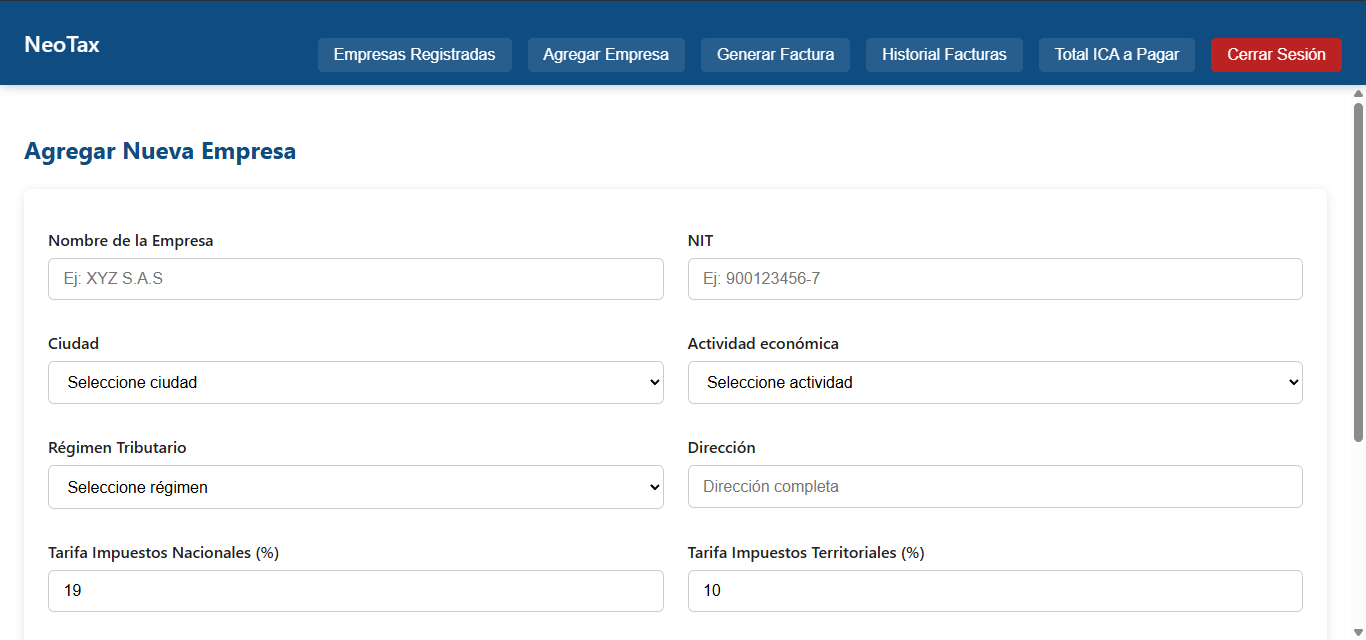1366x640 pixels.
Task: Select the Tarifa Impuestos Territoriales field
Action: click(x=995, y=591)
